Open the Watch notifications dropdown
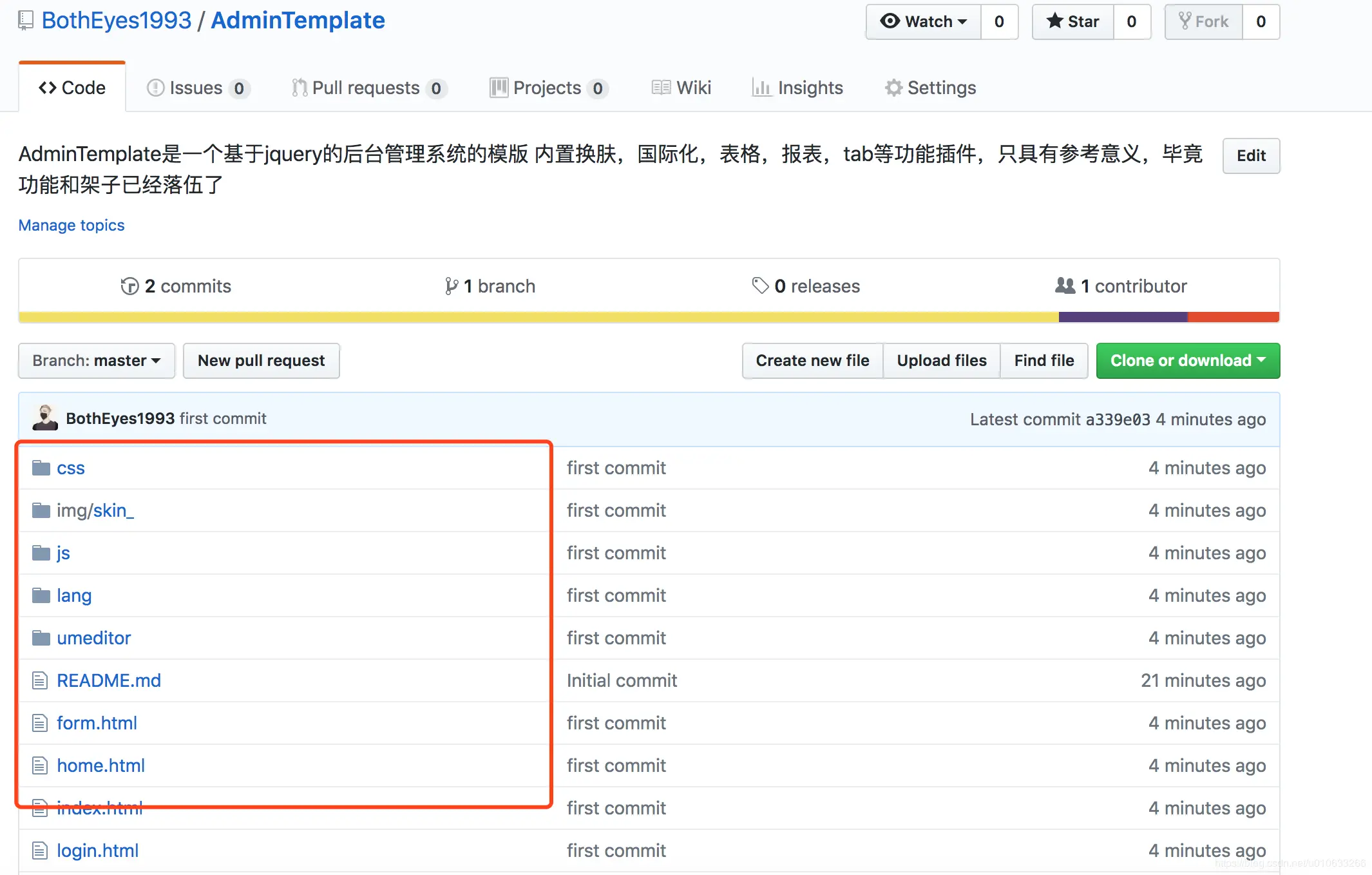1372x875 pixels. click(924, 22)
